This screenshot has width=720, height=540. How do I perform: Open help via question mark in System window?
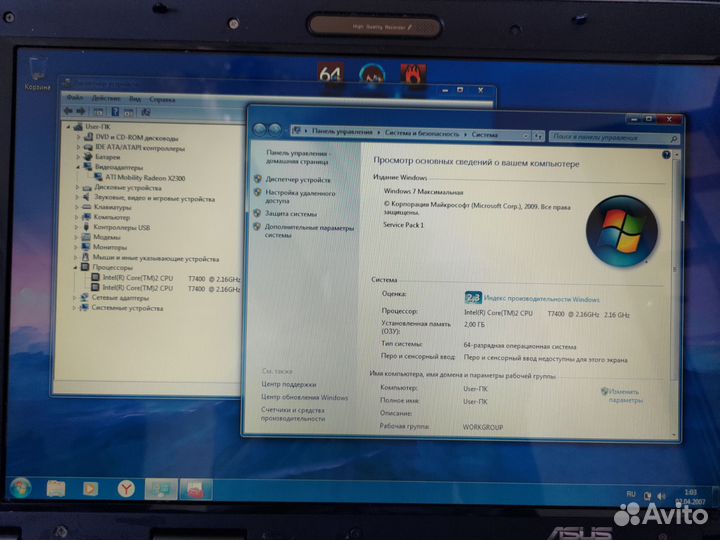666,155
